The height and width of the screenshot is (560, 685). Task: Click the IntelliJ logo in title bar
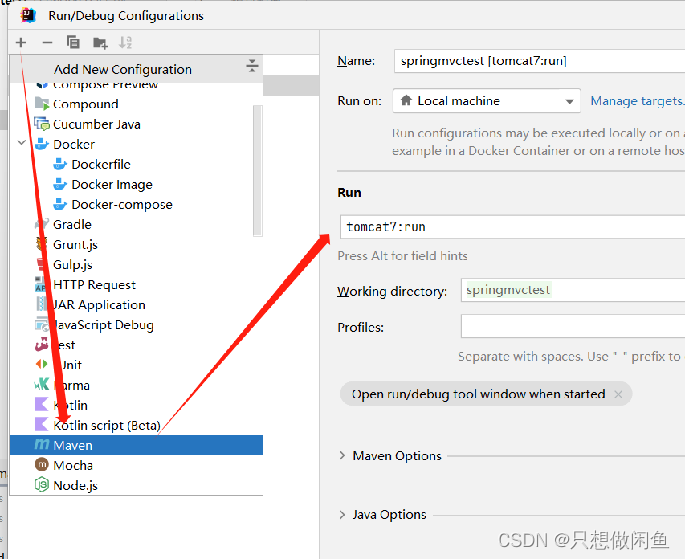pos(28,15)
